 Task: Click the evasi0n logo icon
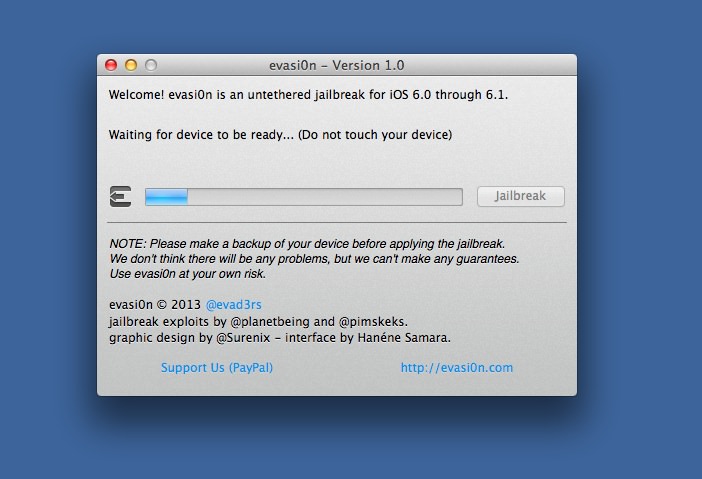[120, 197]
